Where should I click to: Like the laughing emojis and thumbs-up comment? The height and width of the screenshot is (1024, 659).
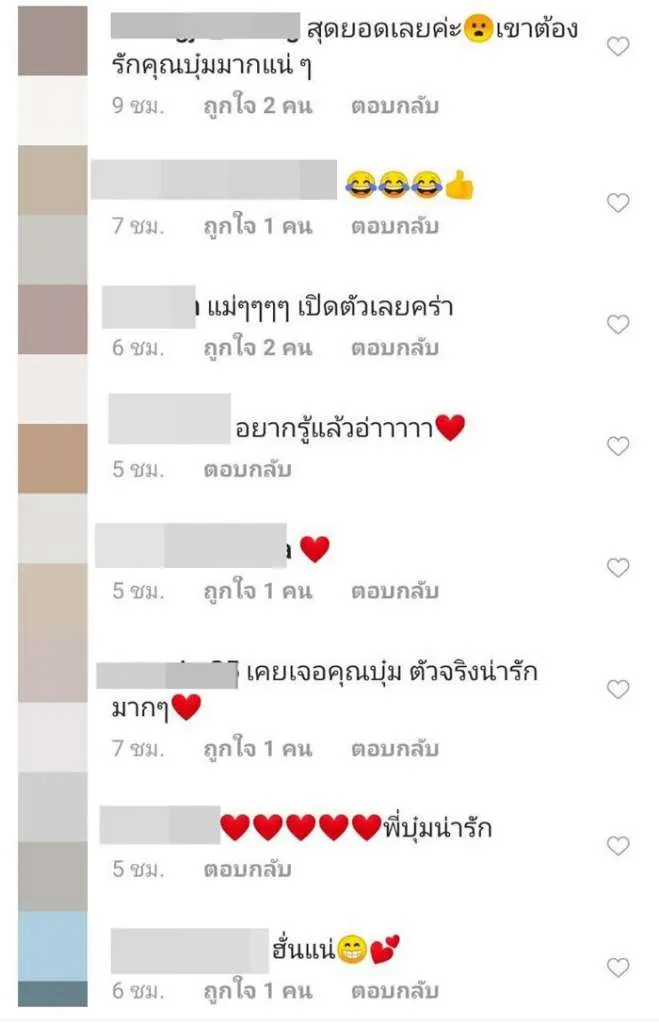point(617,202)
